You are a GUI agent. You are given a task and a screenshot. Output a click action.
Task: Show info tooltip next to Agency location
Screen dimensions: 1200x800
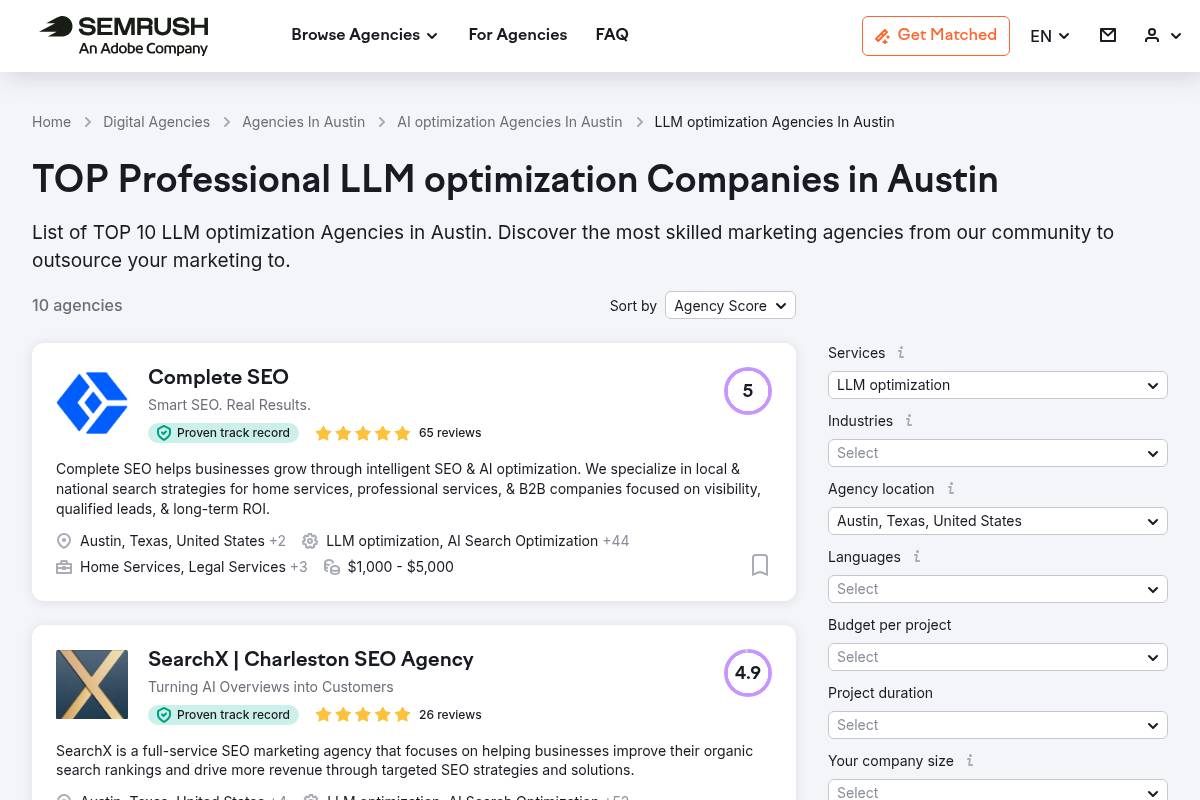click(951, 488)
